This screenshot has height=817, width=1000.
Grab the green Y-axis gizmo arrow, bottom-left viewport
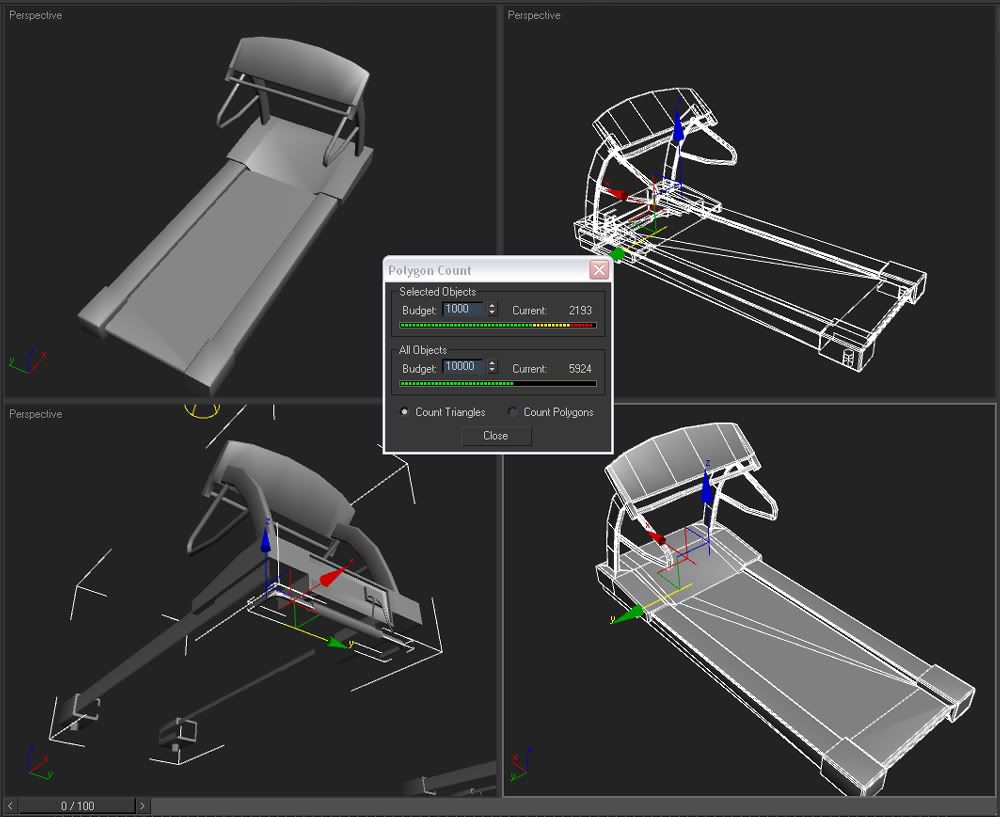(x=337, y=642)
